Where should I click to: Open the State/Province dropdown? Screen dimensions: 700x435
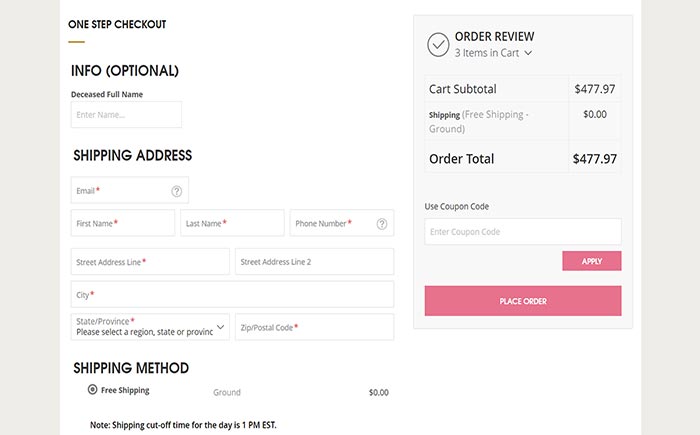[x=150, y=327]
